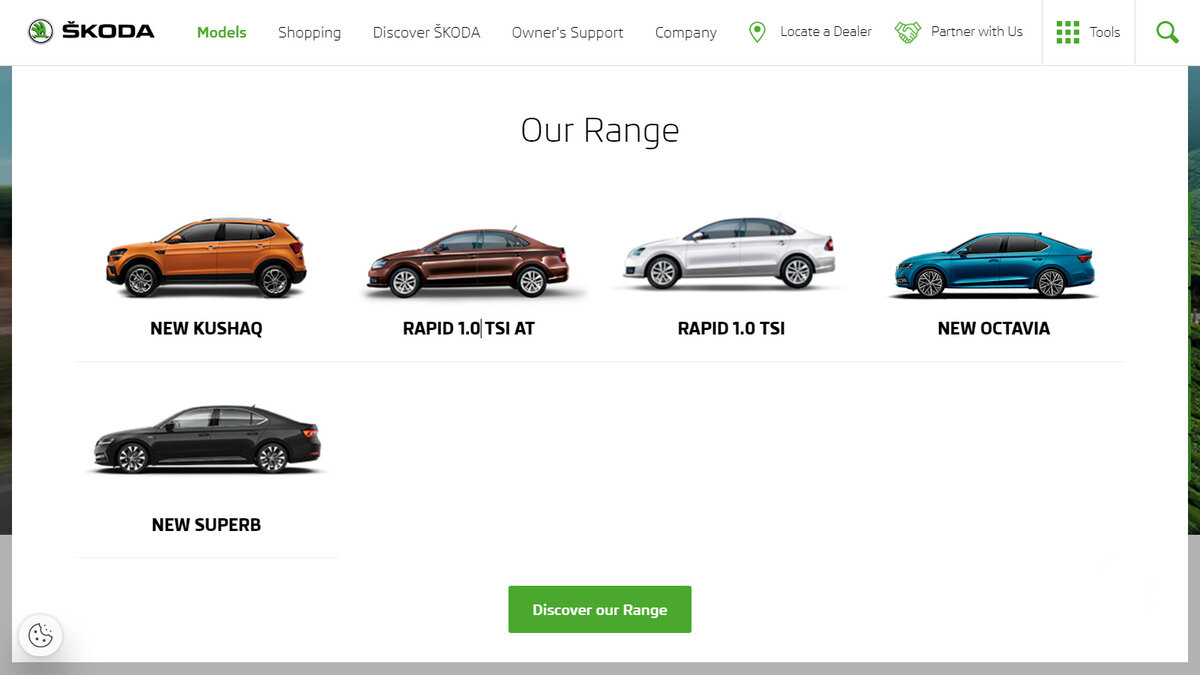Image resolution: width=1200 pixels, height=675 pixels.
Task: Open cookie settings via the cookie icon
Action: pos(41,635)
